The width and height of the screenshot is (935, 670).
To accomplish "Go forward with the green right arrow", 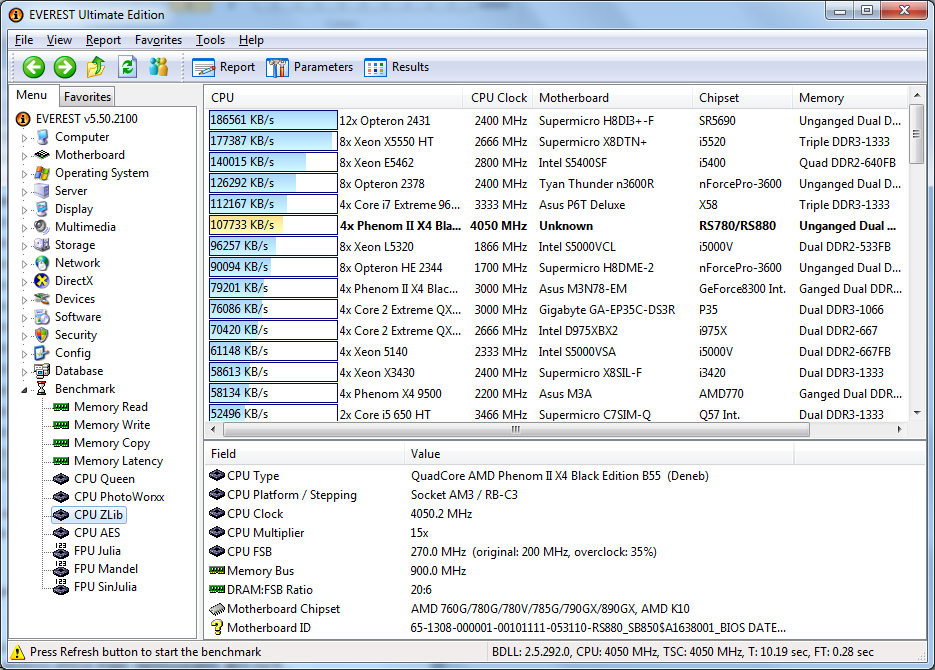I will point(65,67).
